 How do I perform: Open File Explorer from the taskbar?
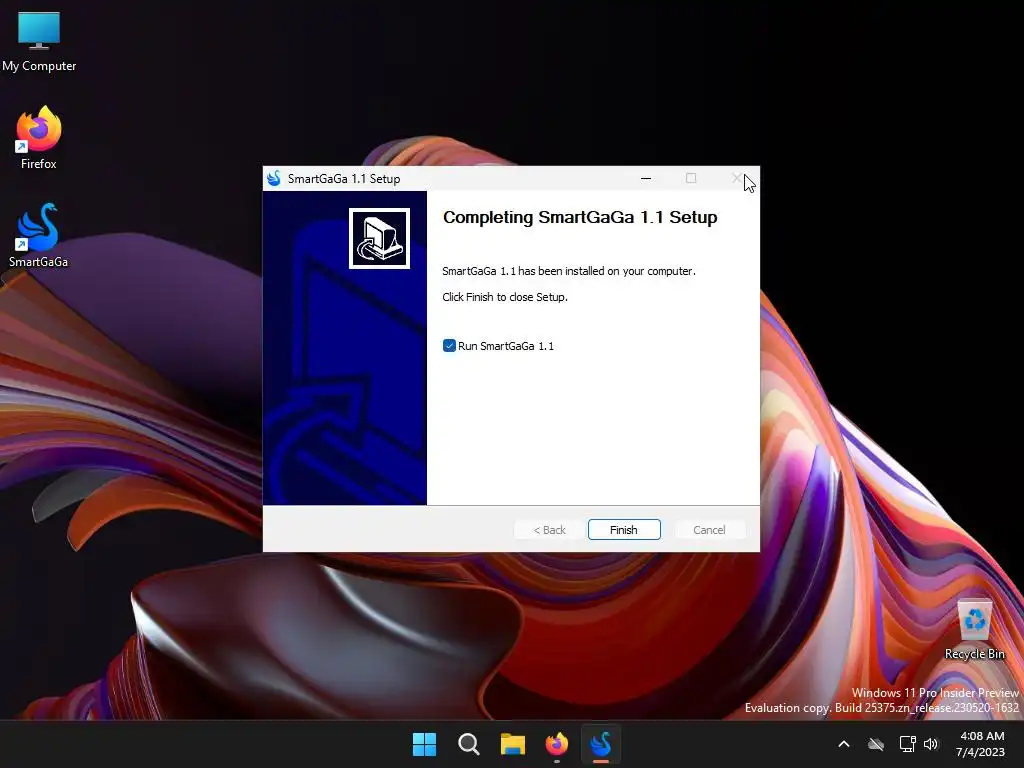(x=513, y=744)
